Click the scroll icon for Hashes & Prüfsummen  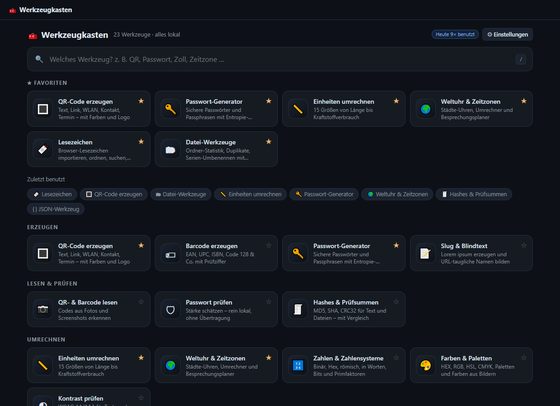[298, 310]
